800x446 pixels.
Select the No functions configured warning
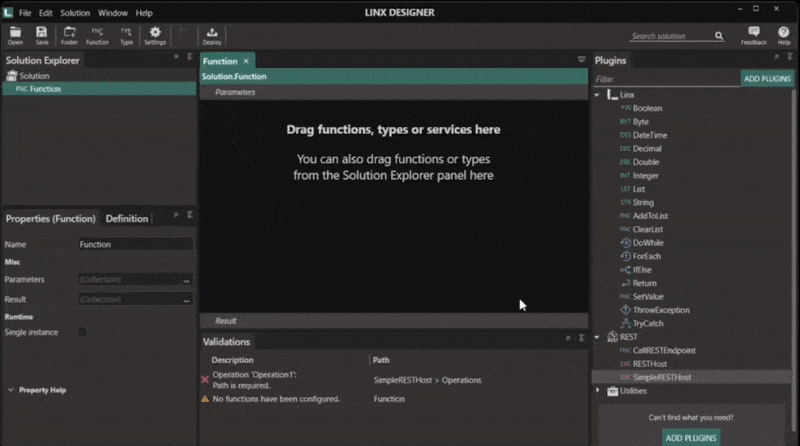393,399
